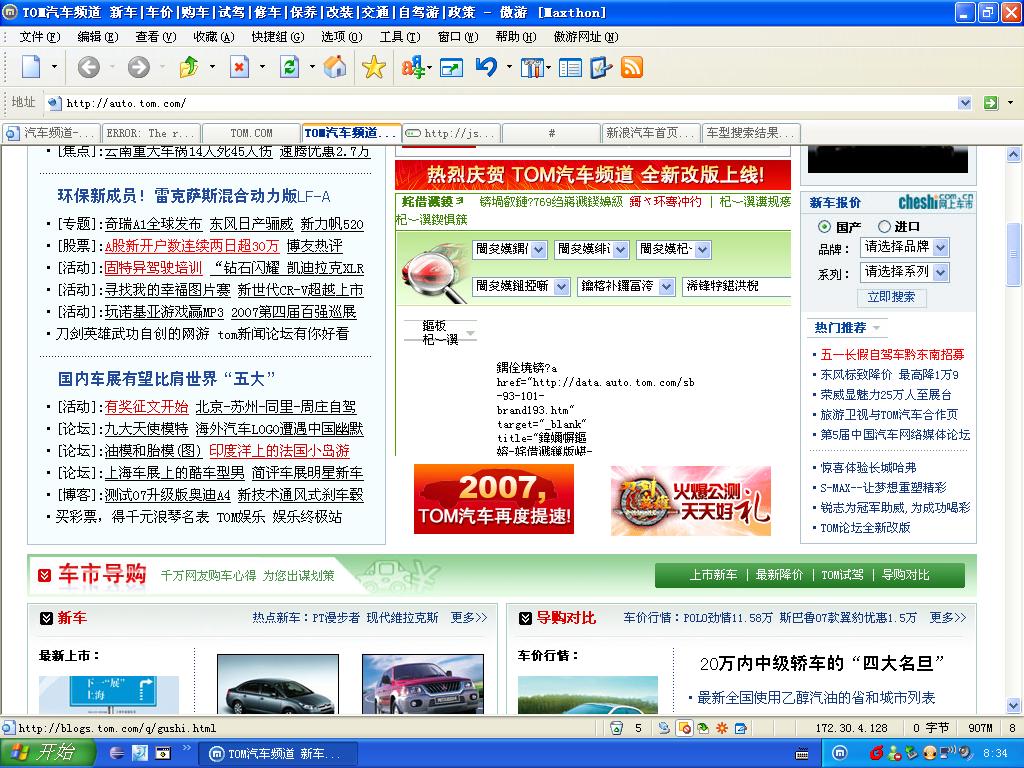
Task: Click the blue Undo closed tab icon
Action: [487, 67]
